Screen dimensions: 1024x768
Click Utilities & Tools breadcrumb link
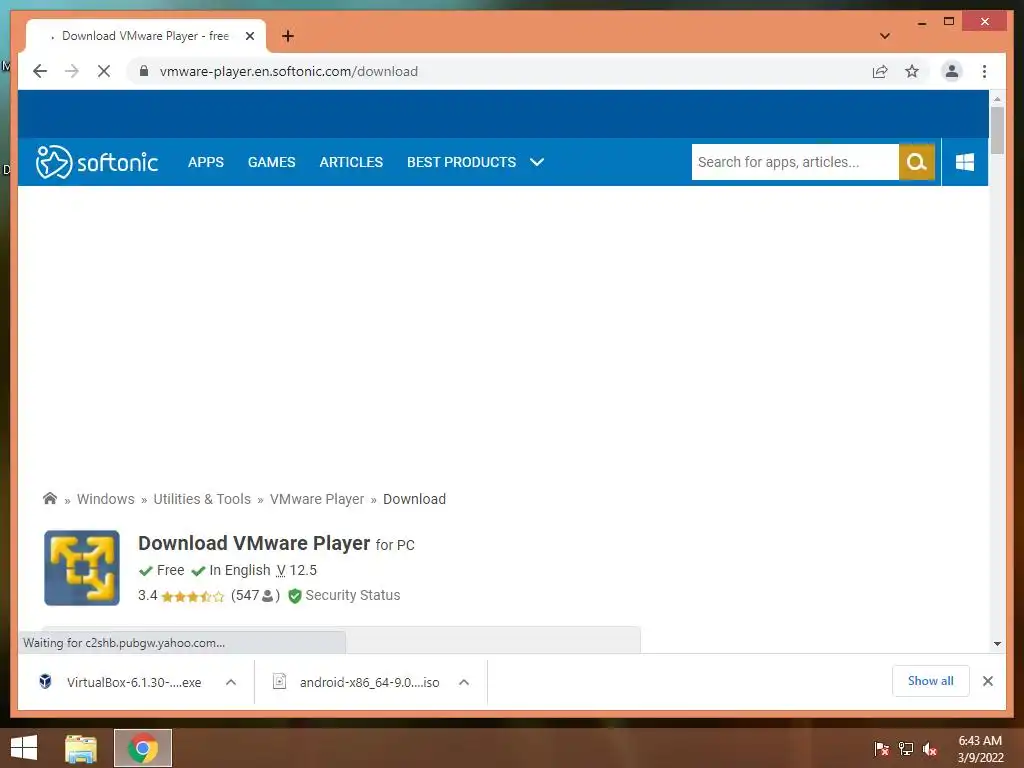[x=202, y=499]
